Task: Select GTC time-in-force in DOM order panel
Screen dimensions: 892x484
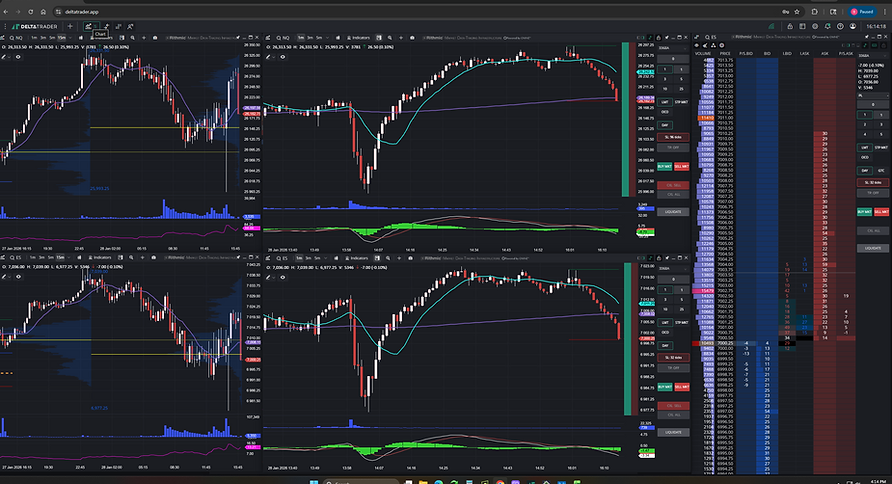Action: tap(881, 171)
